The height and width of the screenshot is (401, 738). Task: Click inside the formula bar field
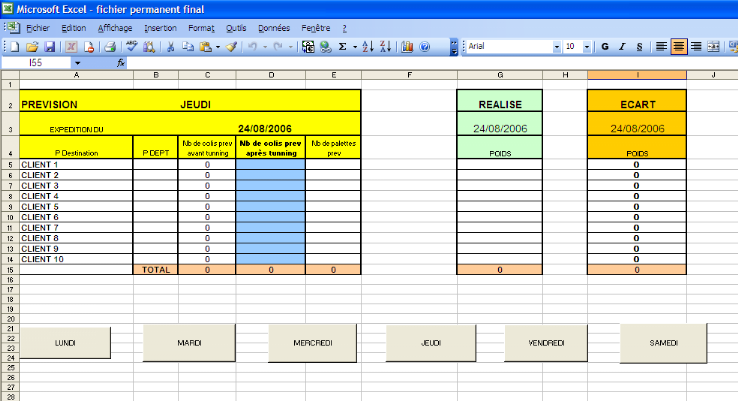(x=432, y=63)
